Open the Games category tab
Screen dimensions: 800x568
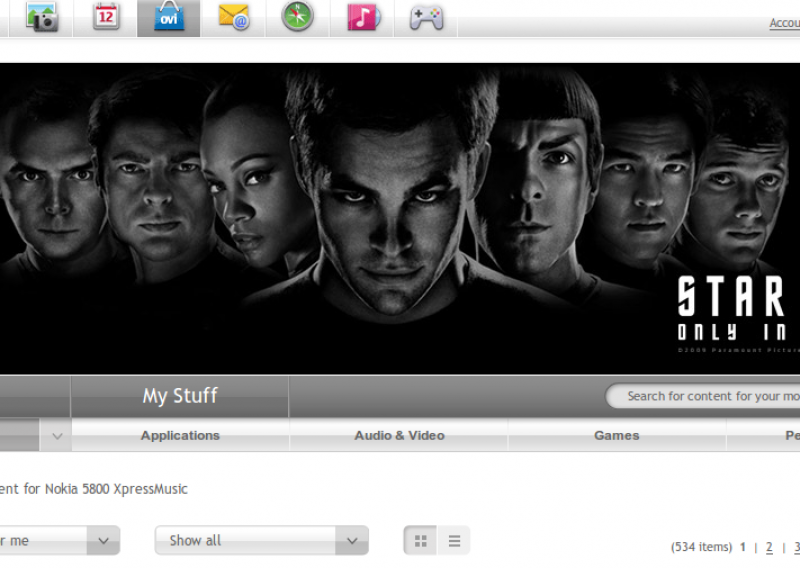(616, 435)
